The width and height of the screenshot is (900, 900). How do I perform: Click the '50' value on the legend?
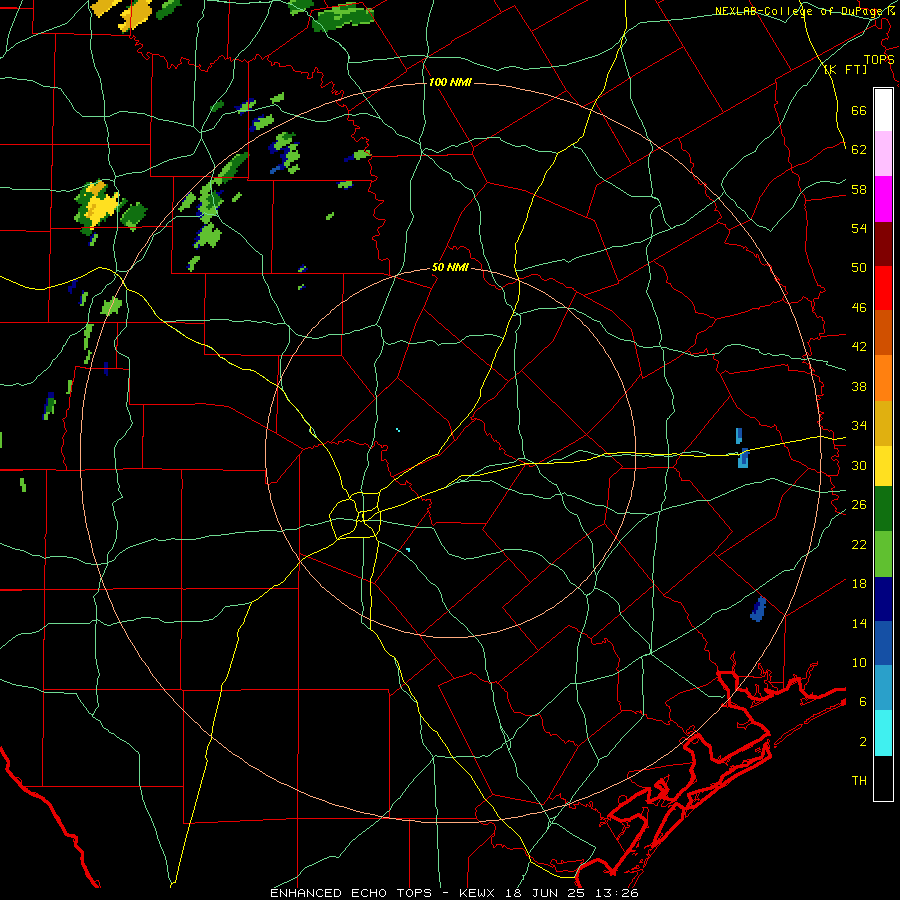point(859,268)
